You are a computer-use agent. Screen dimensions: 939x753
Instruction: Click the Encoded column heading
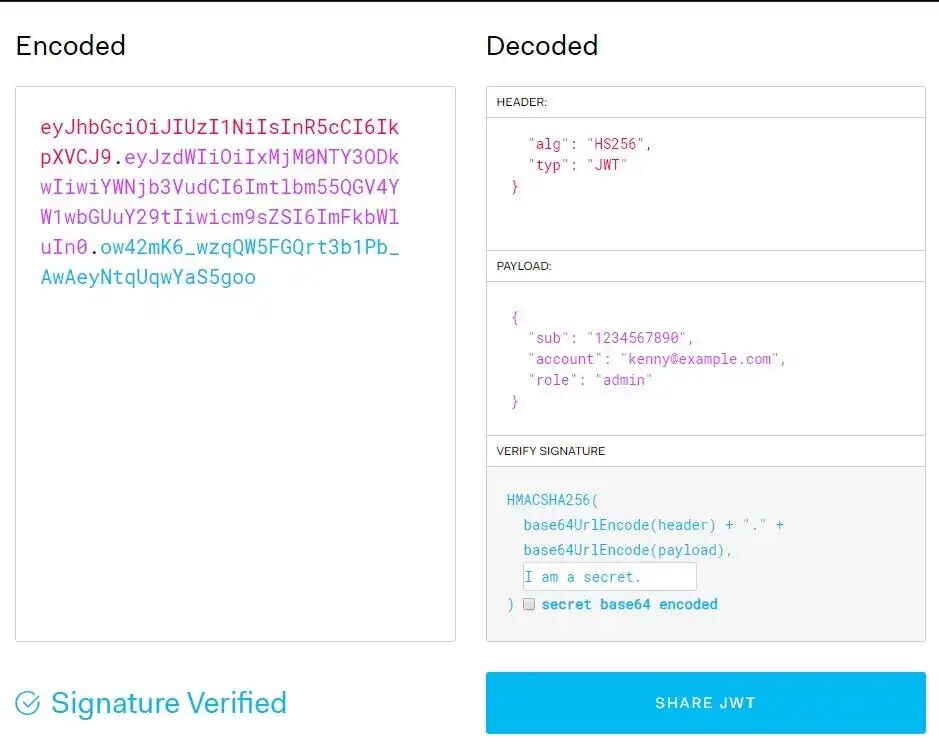pyautogui.click(x=70, y=46)
